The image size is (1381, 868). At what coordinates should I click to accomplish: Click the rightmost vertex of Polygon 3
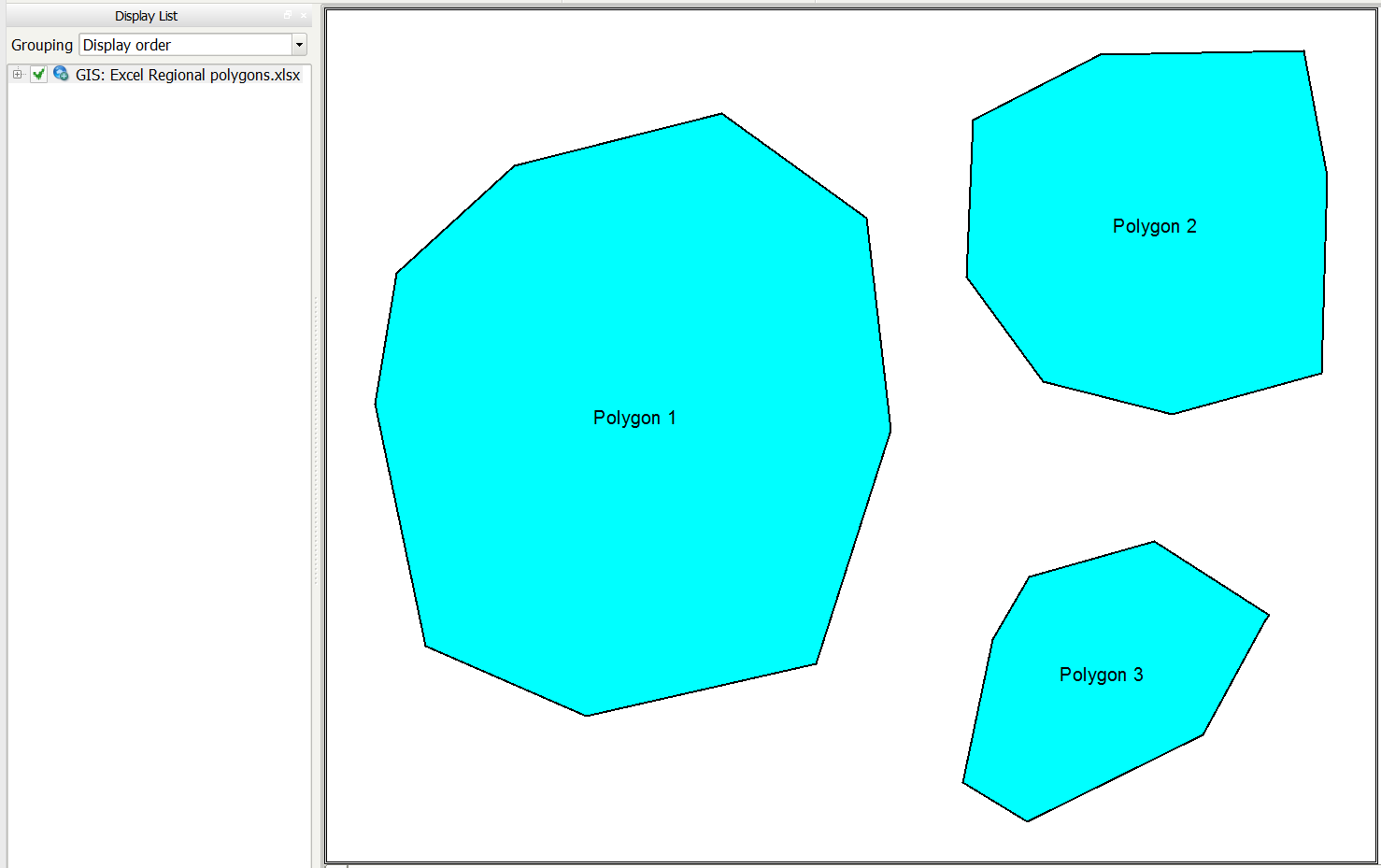pyautogui.click(x=1268, y=616)
